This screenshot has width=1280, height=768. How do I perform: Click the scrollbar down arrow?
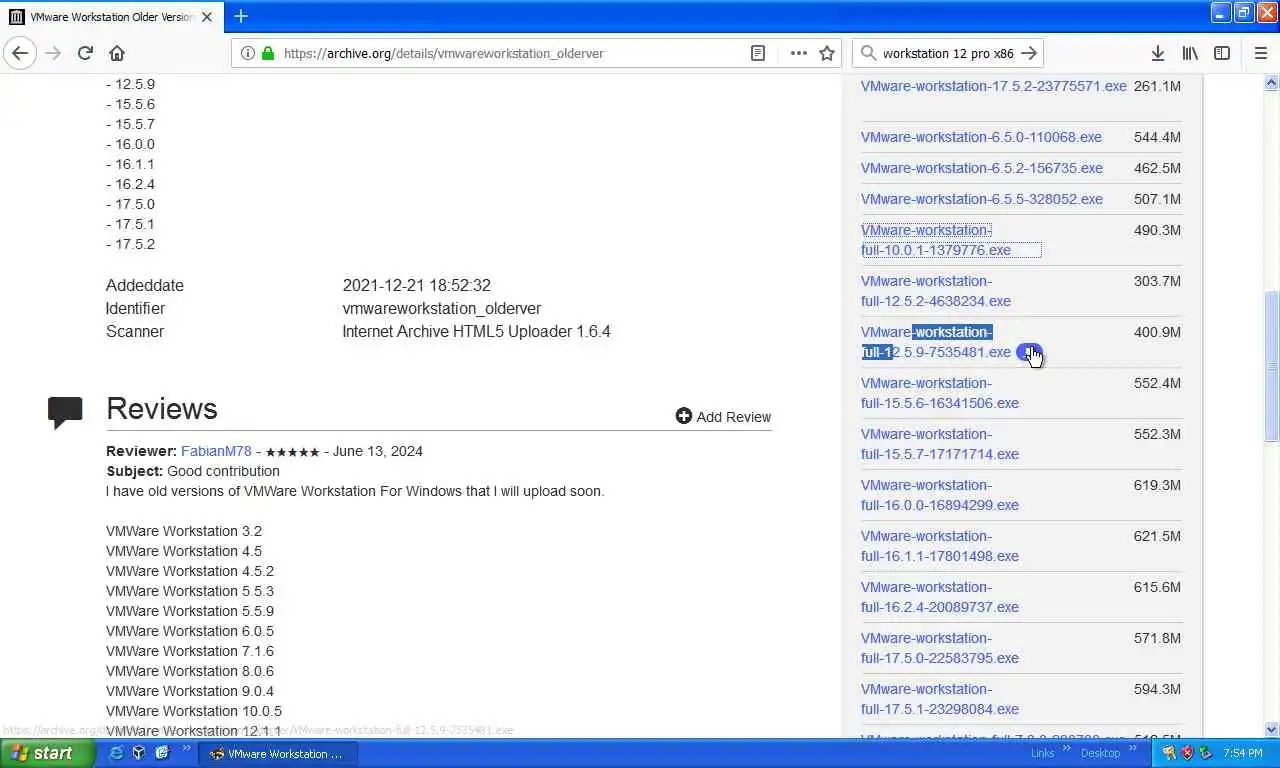click(1272, 730)
